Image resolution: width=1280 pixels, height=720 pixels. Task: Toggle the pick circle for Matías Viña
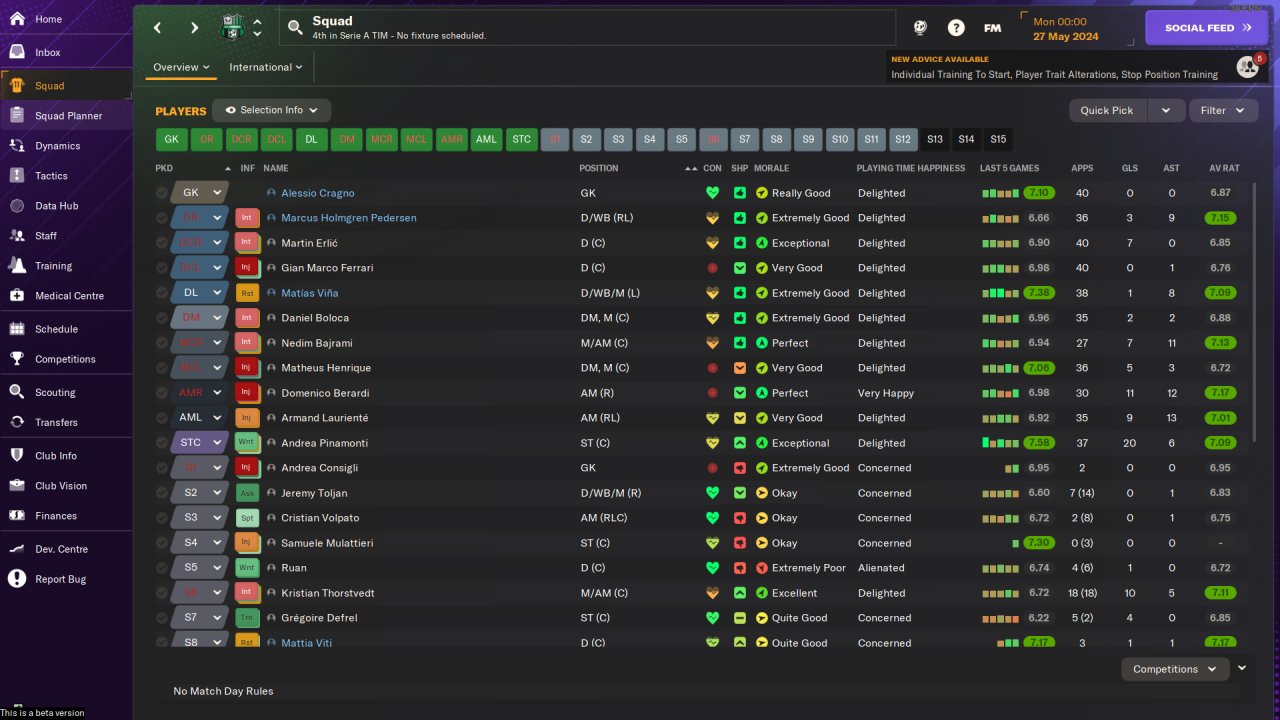pyautogui.click(x=162, y=293)
